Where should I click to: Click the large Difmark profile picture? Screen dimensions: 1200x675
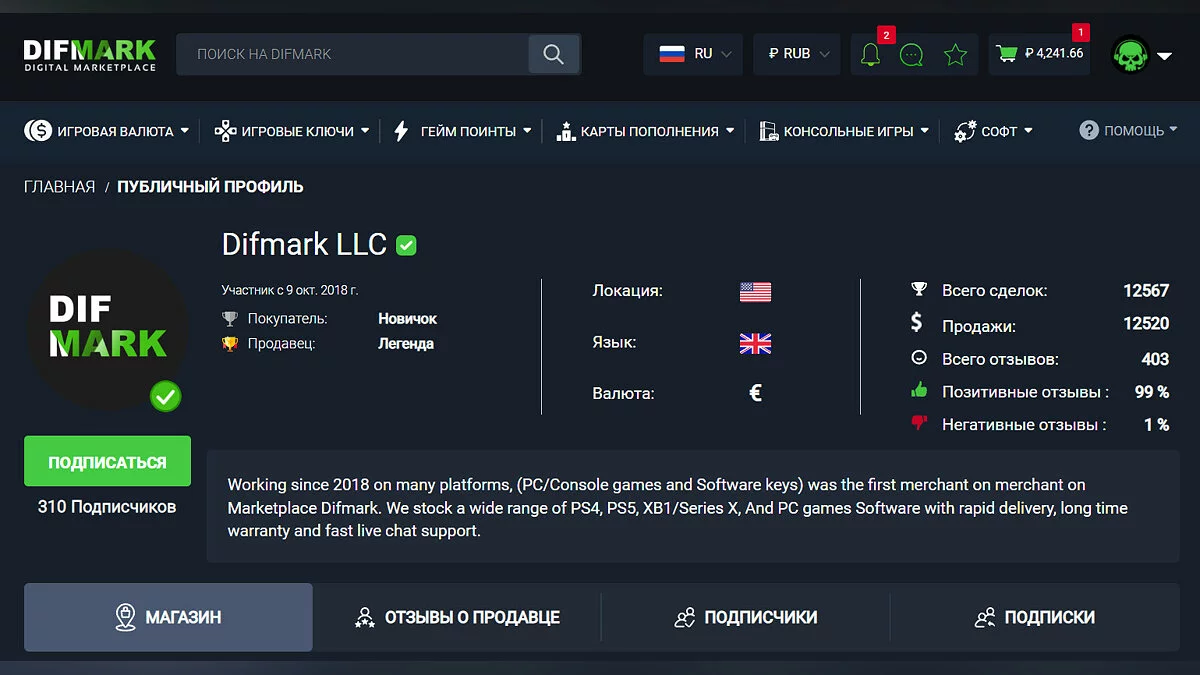click(x=107, y=327)
